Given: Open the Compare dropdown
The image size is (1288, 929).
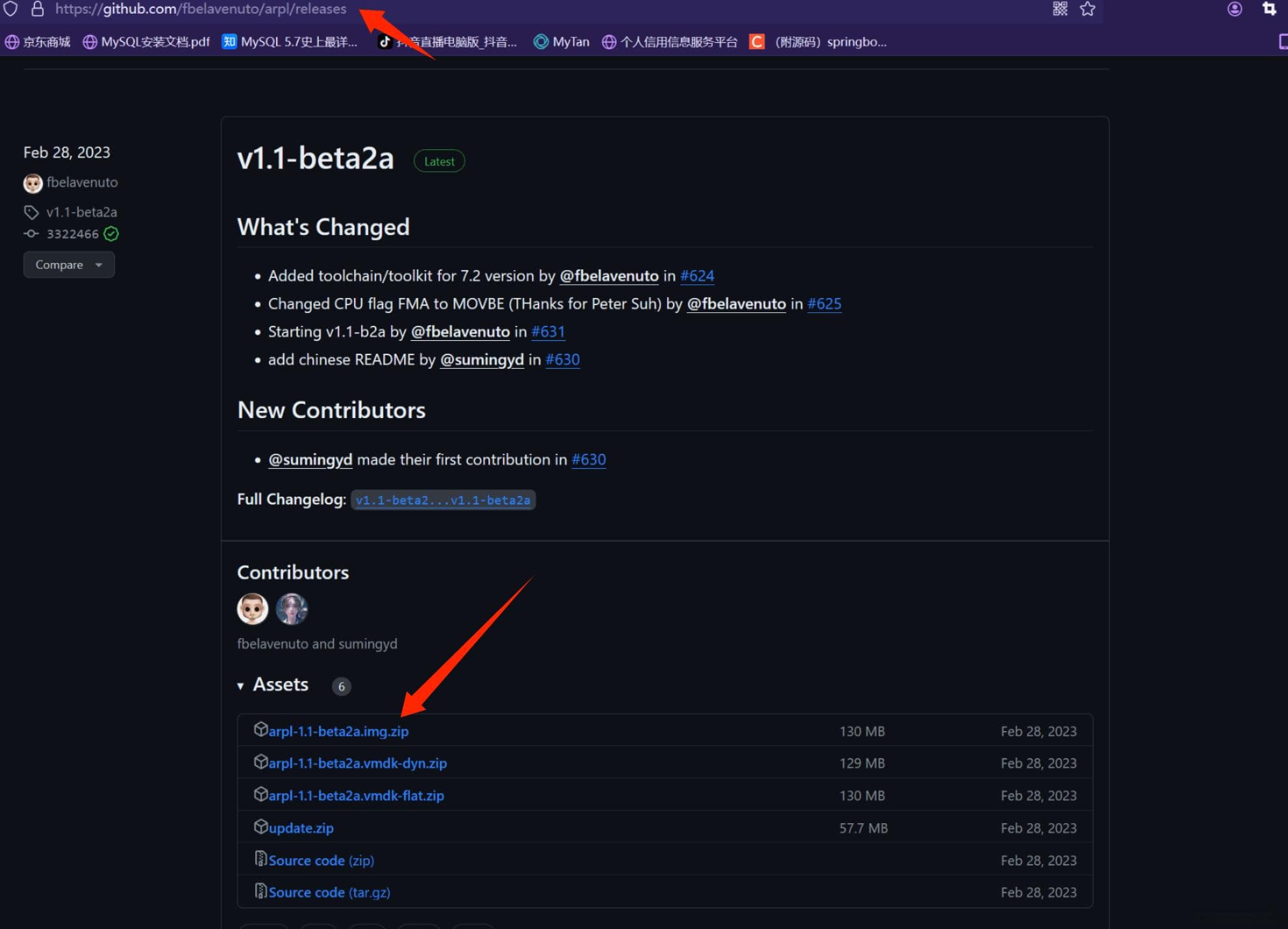Looking at the screenshot, I should pyautogui.click(x=69, y=265).
